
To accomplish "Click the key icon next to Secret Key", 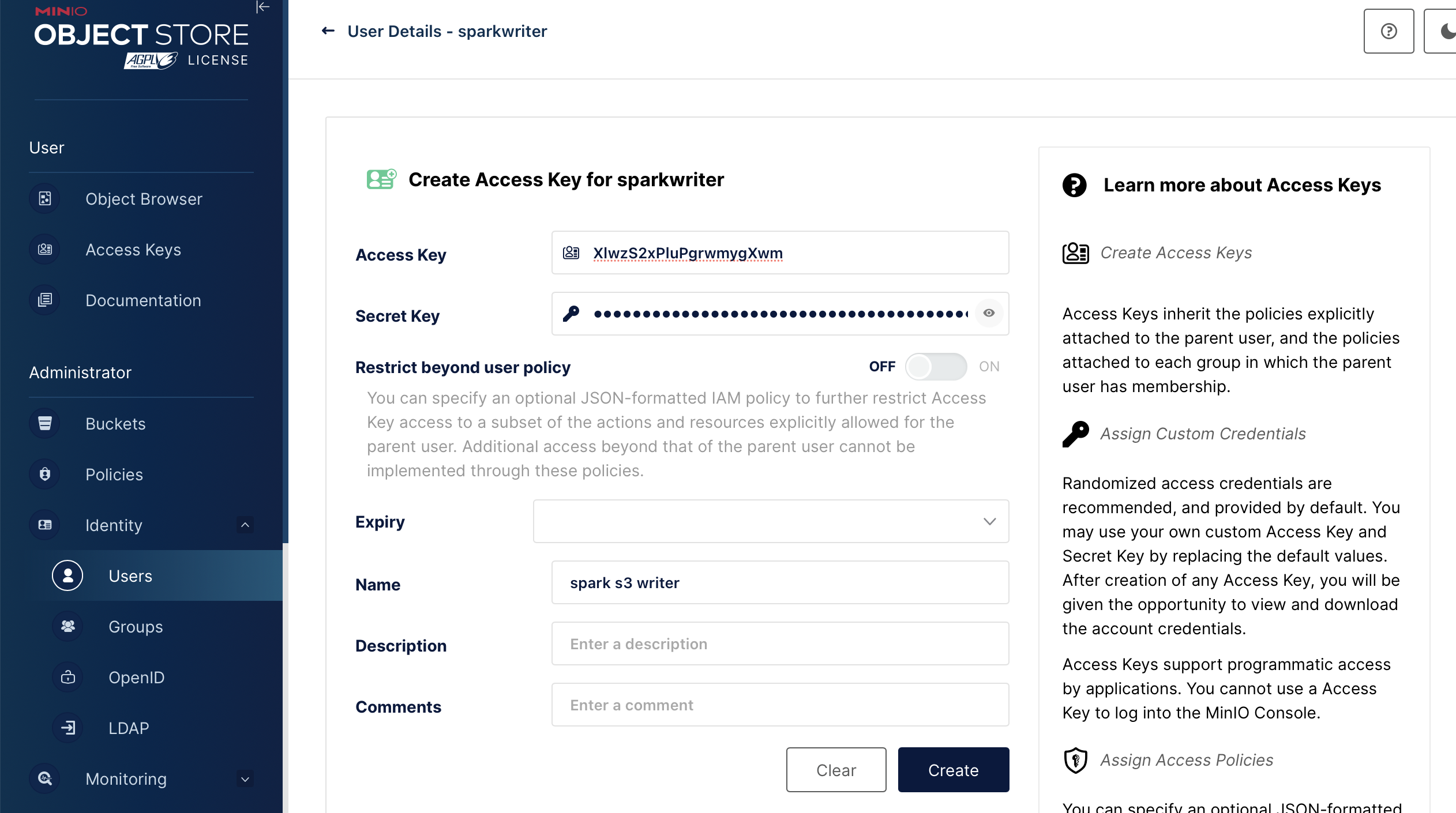I will tap(572, 314).
